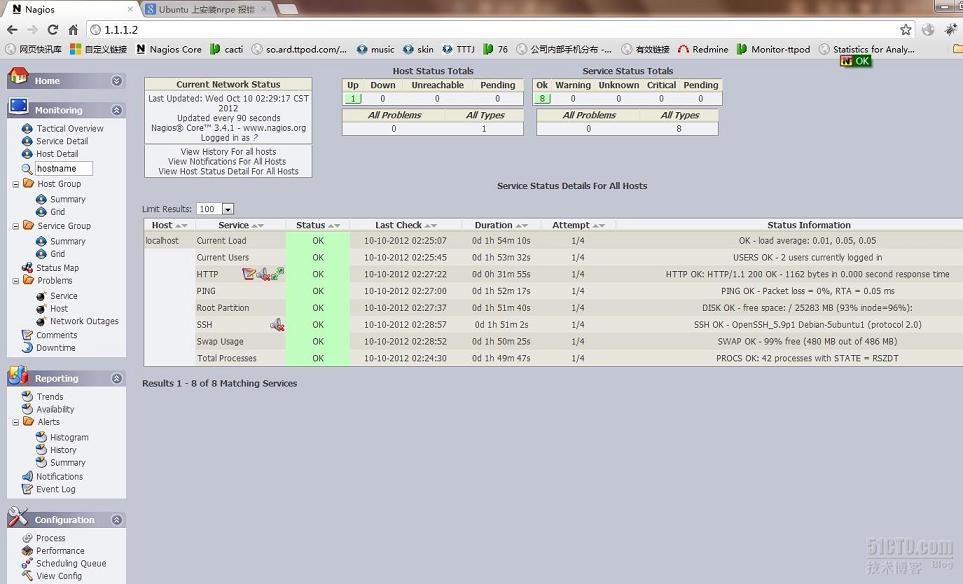Open the Total Processes service link
This screenshot has width=963, height=584.
tap(227, 358)
